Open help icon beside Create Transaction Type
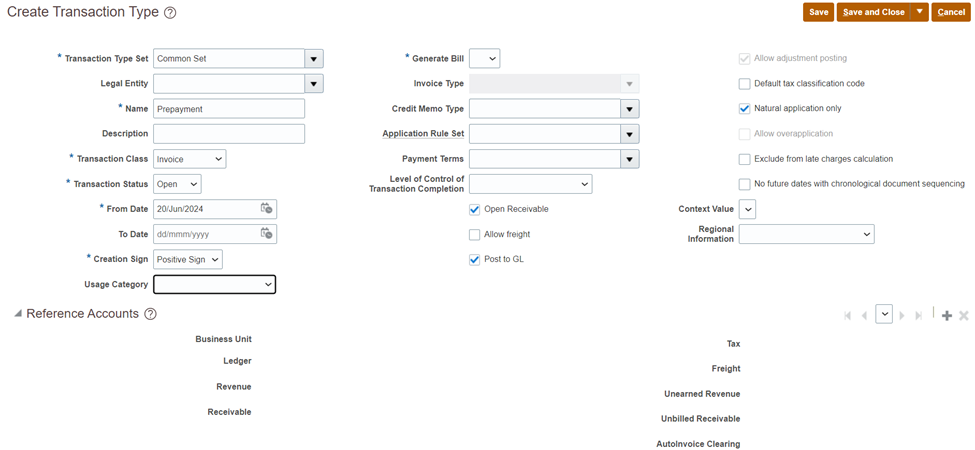The width and height of the screenshot is (975, 450). [170, 13]
